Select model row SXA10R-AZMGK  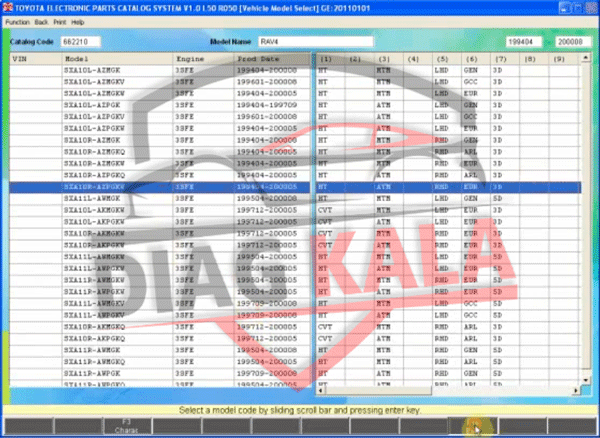(295, 140)
